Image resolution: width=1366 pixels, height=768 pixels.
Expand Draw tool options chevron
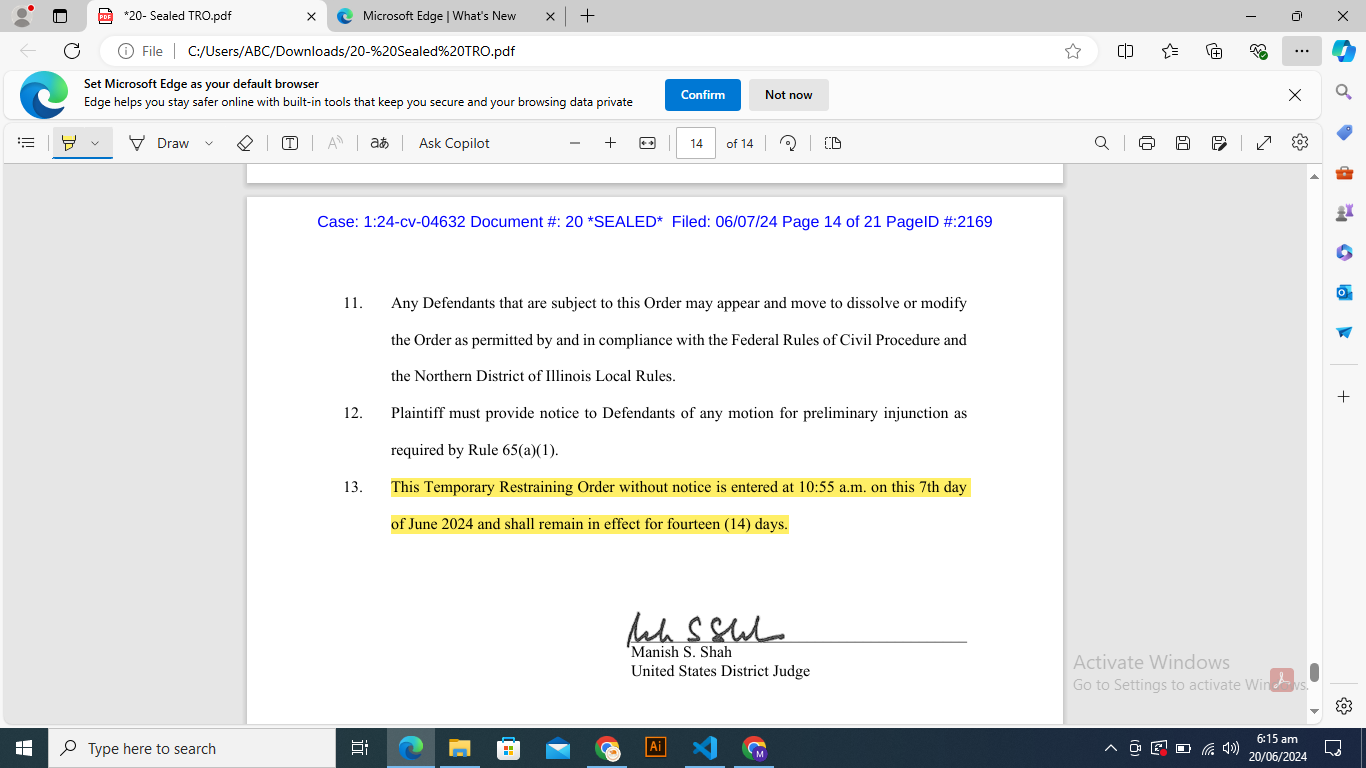click(x=209, y=143)
